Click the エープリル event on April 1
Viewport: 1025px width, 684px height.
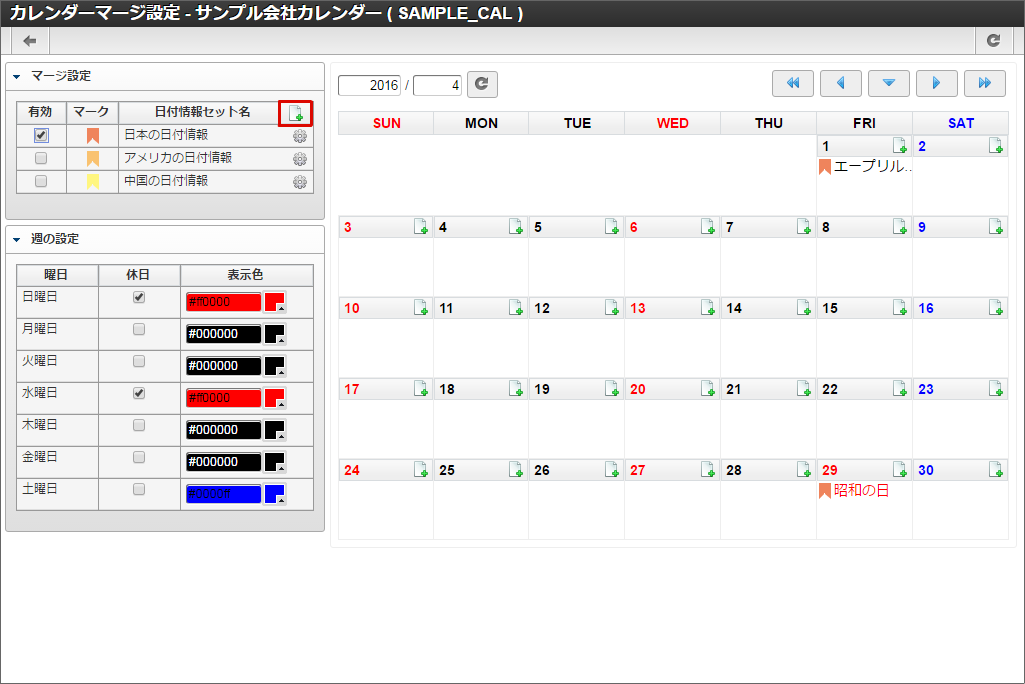(871, 166)
